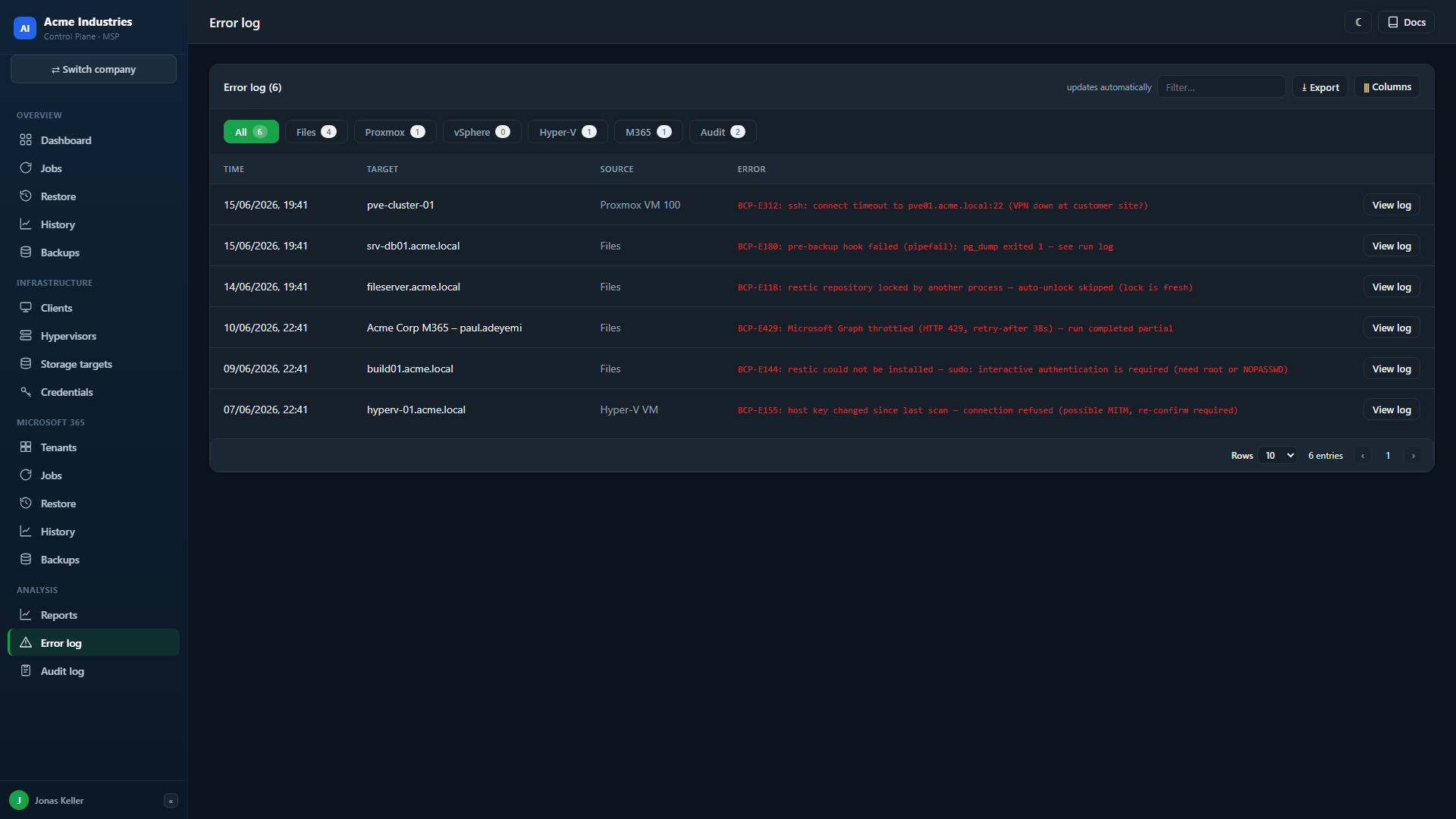View log for build01.acme.local
This screenshot has height=819, width=1456.
coord(1392,369)
